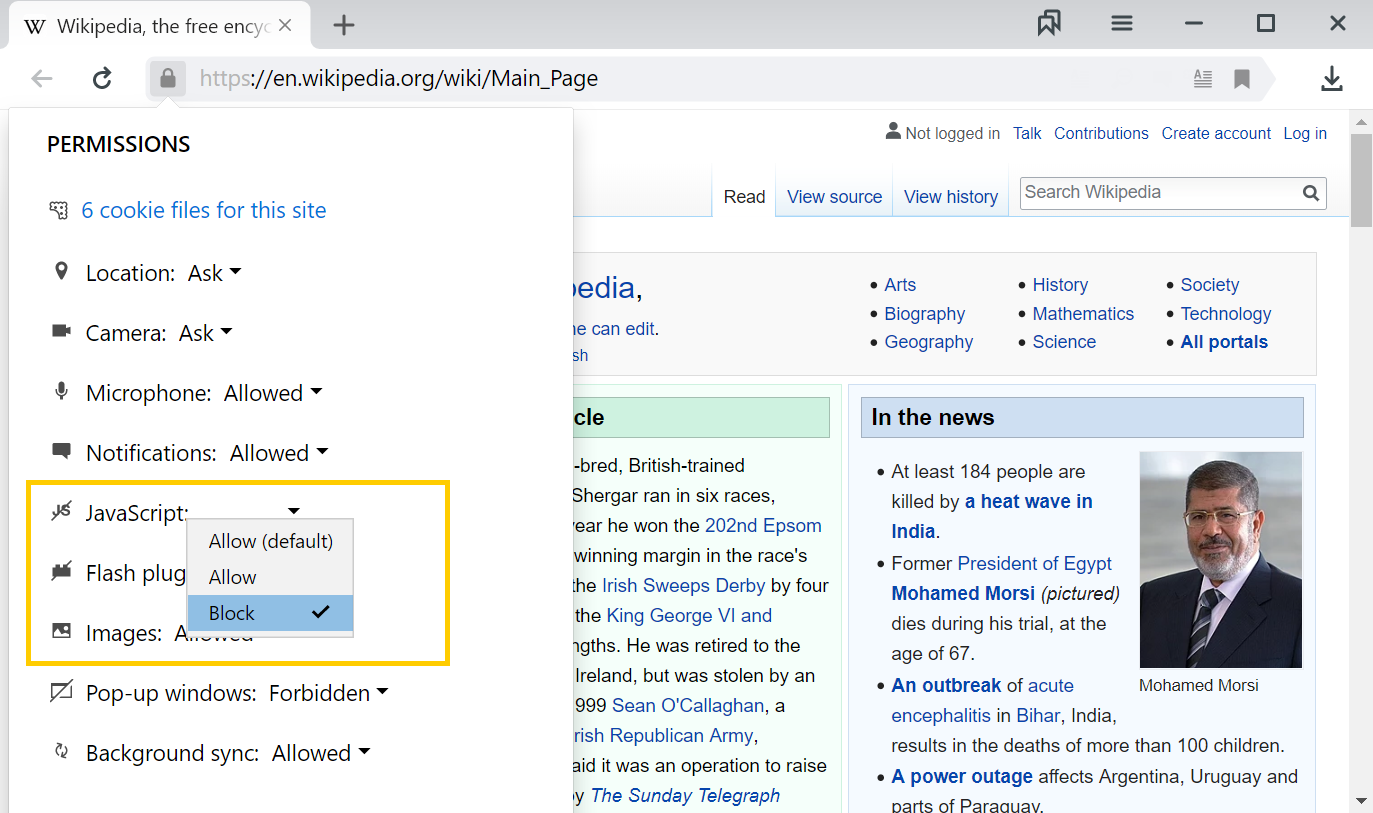Click the Notifications bubble icon
This screenshot has height=813, width=1373.
click(x=61, y=451)
